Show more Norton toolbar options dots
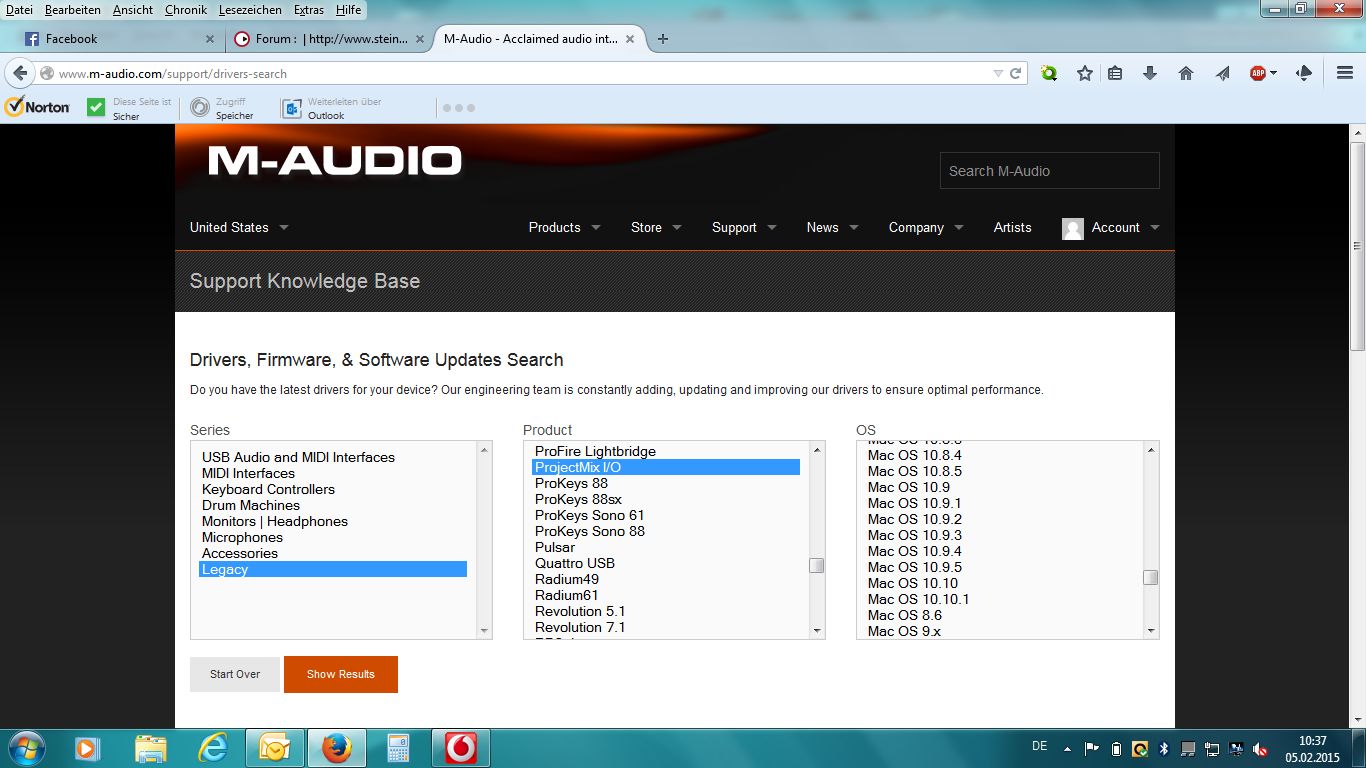 pyautogui.click(x=458, y=108)
